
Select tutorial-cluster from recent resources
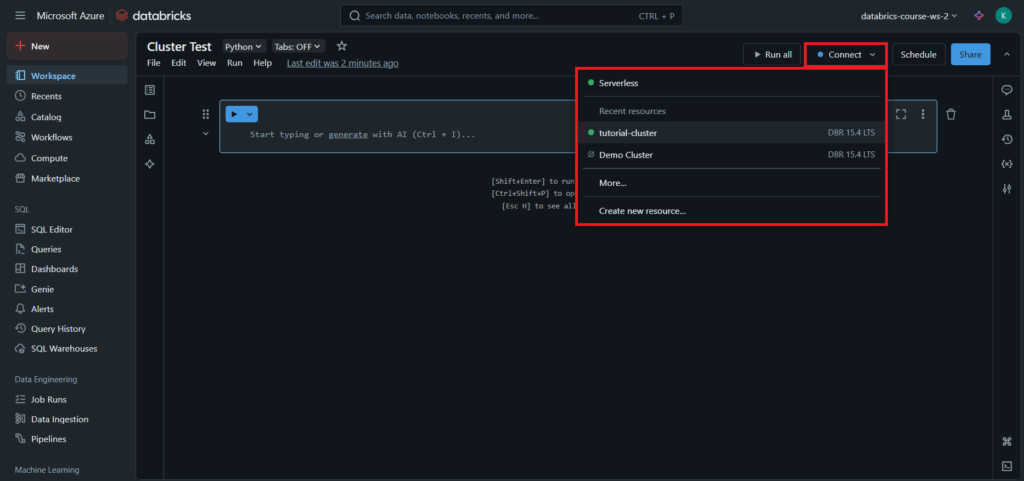click(731, 132)
